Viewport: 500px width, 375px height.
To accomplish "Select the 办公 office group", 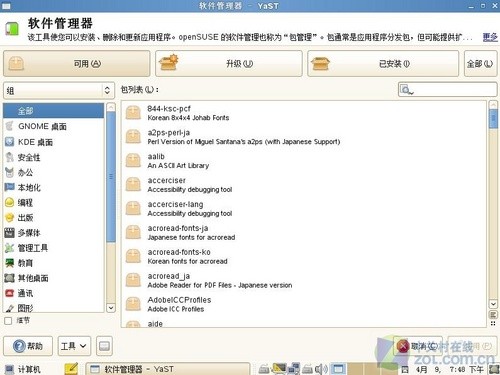I will tap(53, 172).
